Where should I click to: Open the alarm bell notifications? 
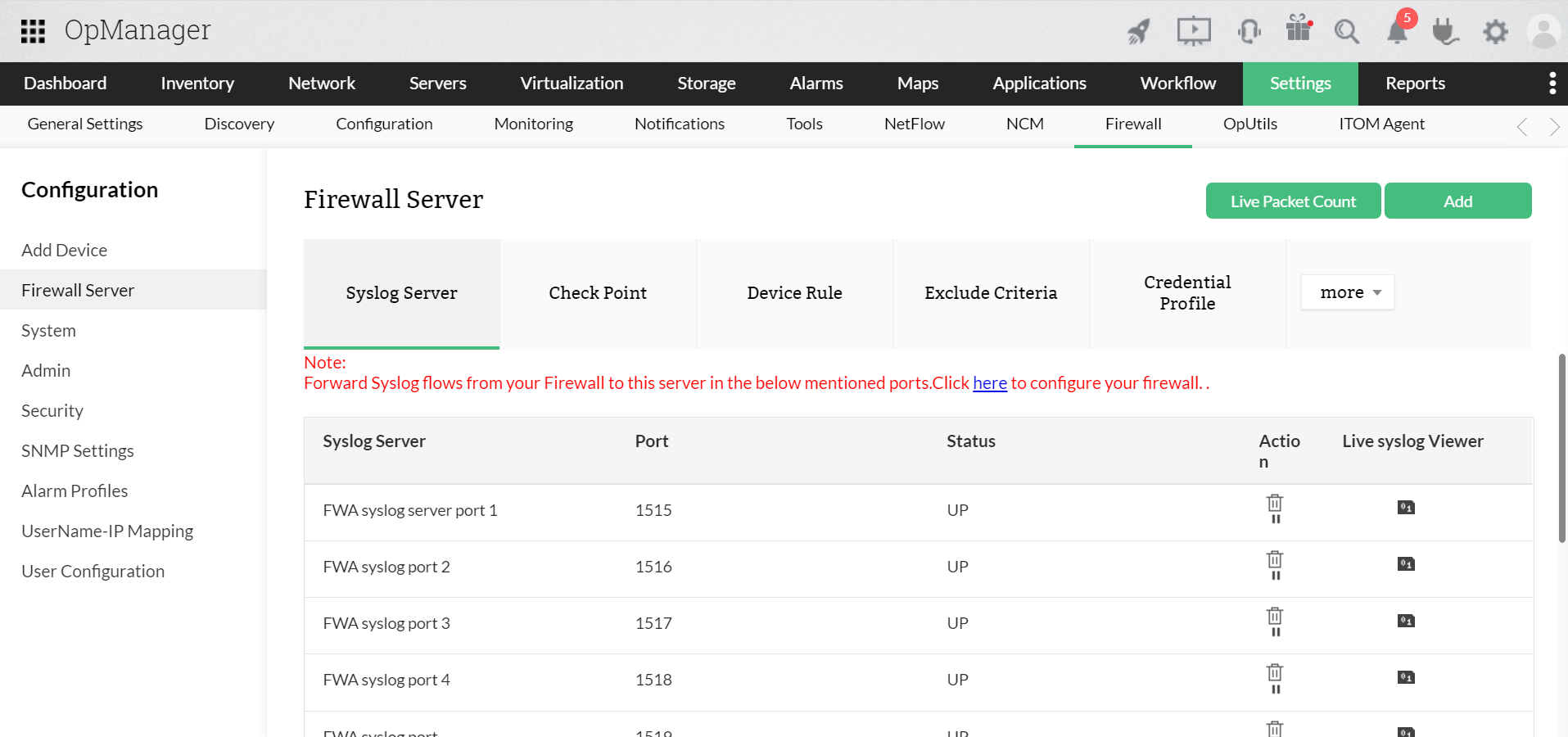point(1398,31)
